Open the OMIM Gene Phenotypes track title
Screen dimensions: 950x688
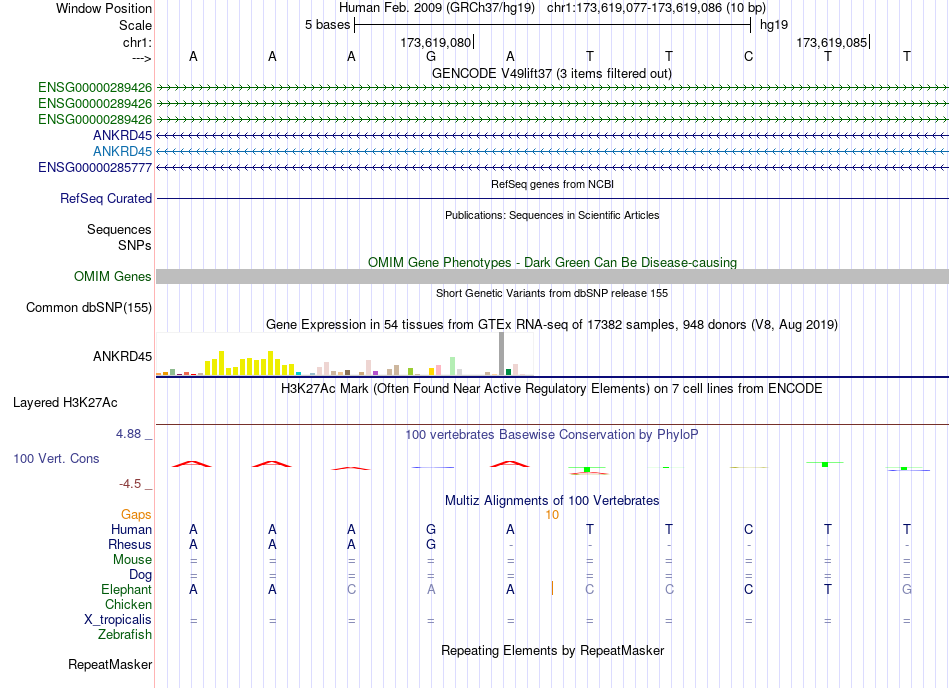pyautogui.click(x=552, y=262)
